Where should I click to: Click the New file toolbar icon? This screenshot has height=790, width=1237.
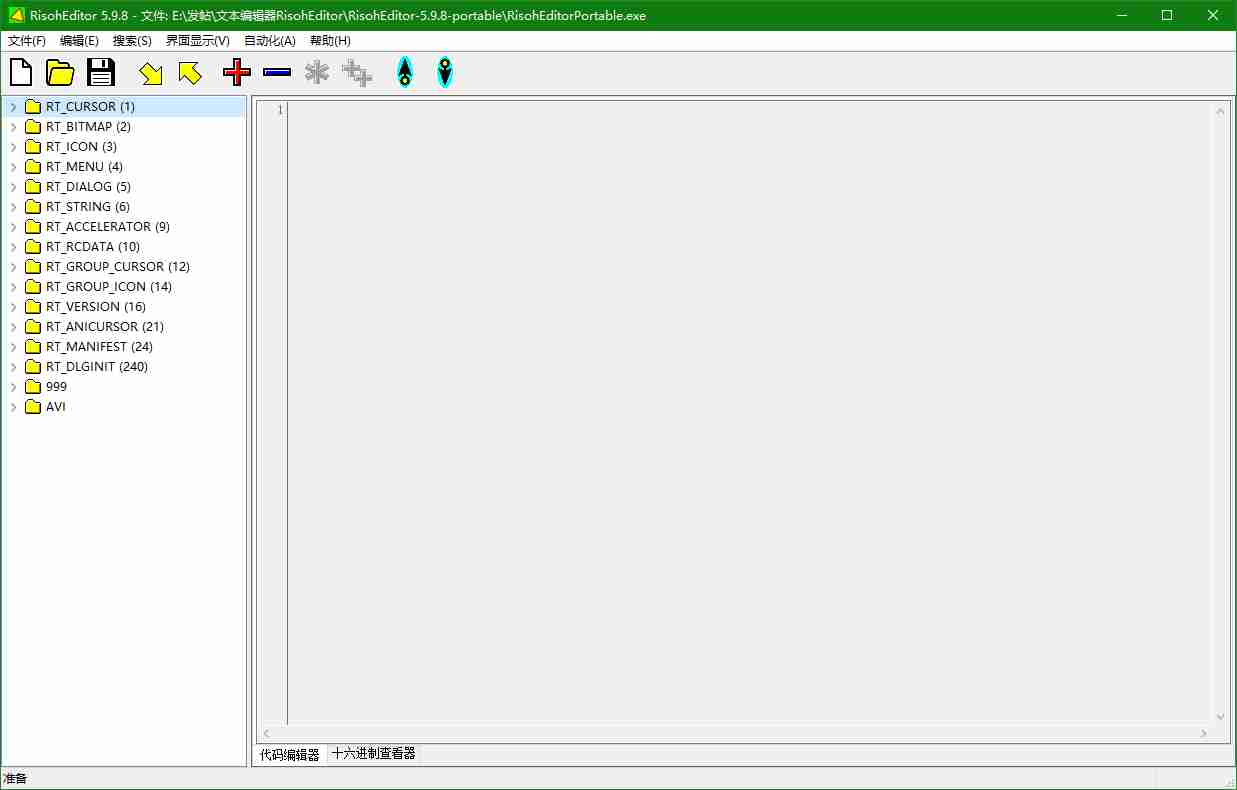pyautogui.click(x=21, y=72)
